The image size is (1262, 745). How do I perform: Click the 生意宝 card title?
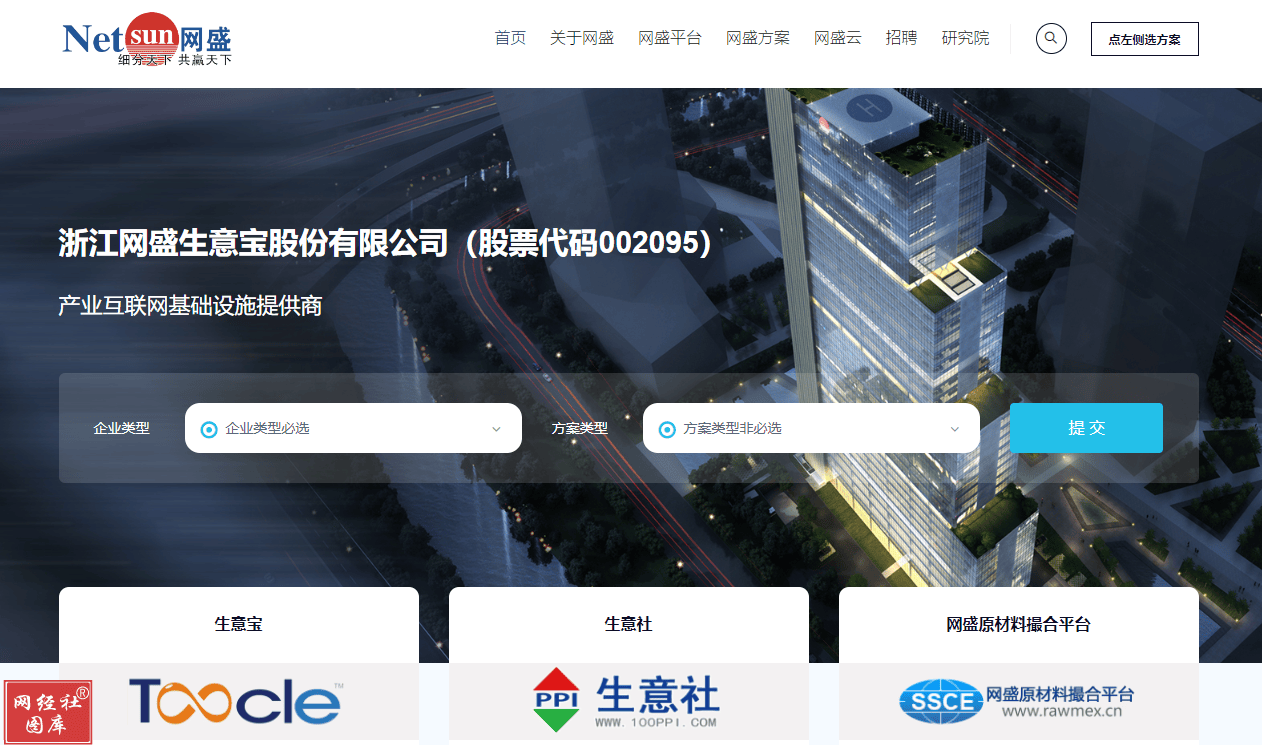(239, 624)
